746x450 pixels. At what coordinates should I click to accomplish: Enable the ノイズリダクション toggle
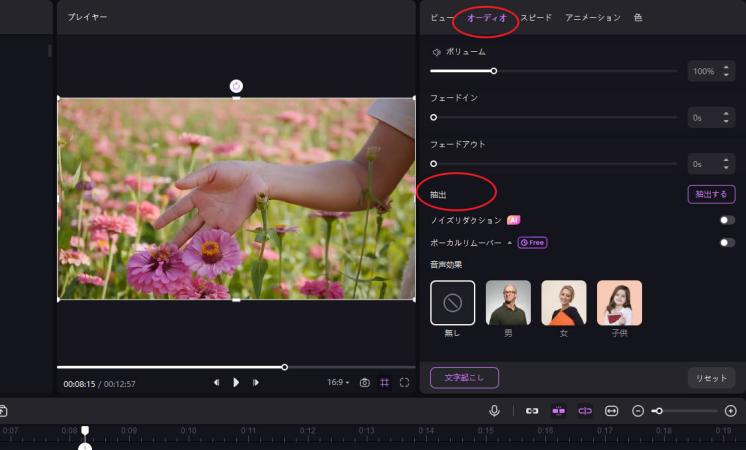click(726, 220)
